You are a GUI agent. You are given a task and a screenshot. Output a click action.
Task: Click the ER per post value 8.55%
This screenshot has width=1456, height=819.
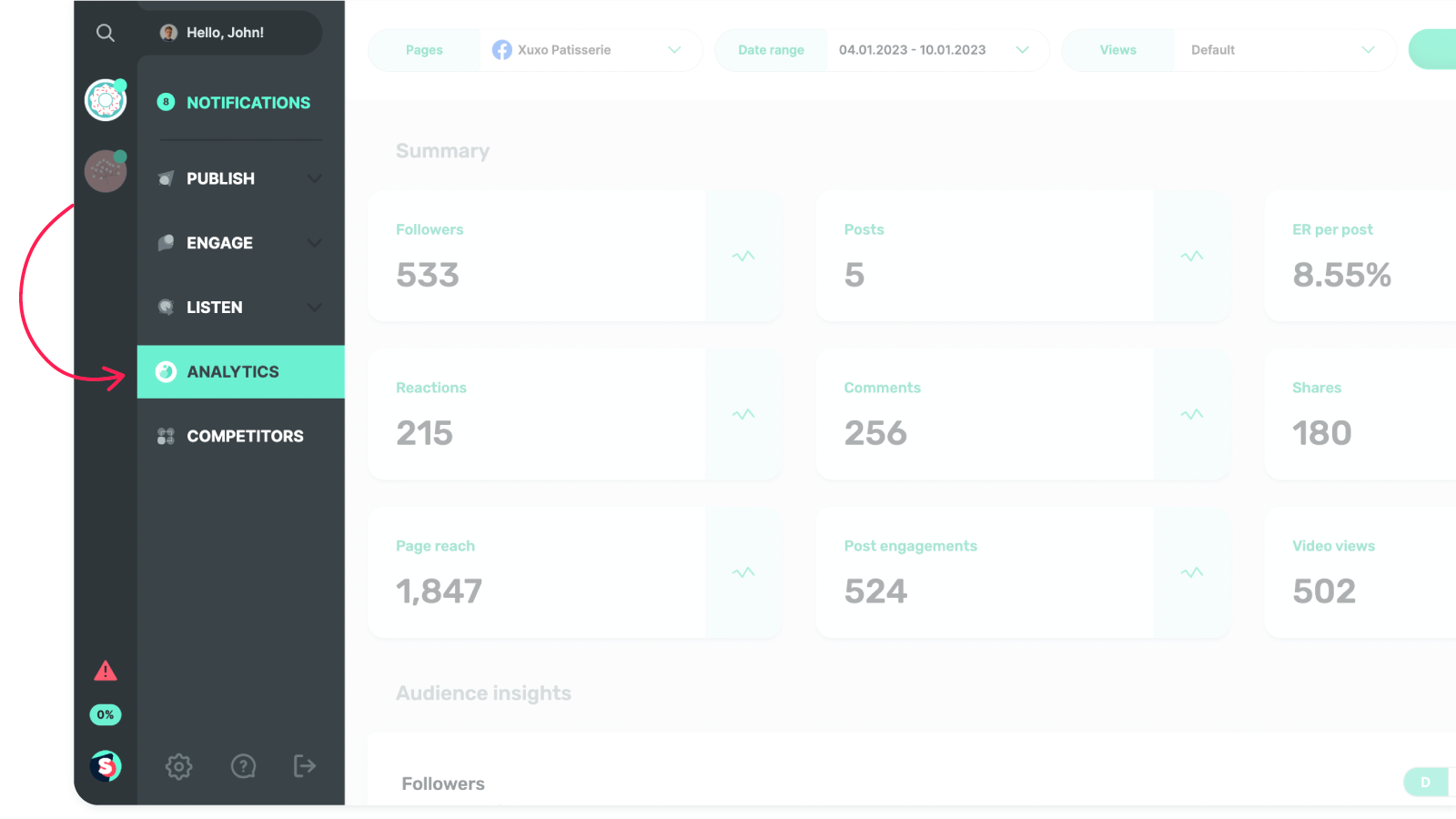[x=1342, y=275]
